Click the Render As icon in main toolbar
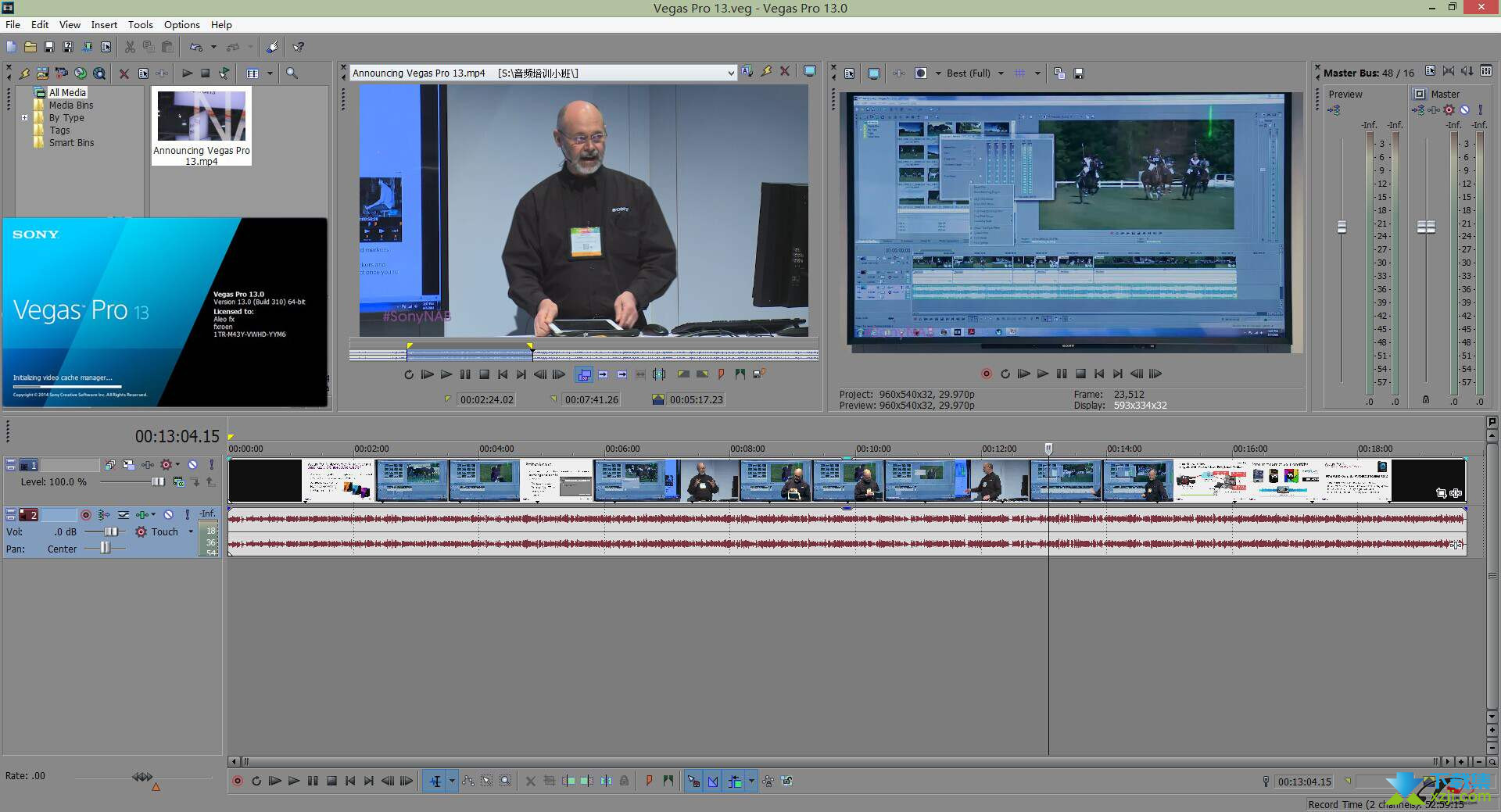This screenshot has width=1501, height=812. coord(87,47)
